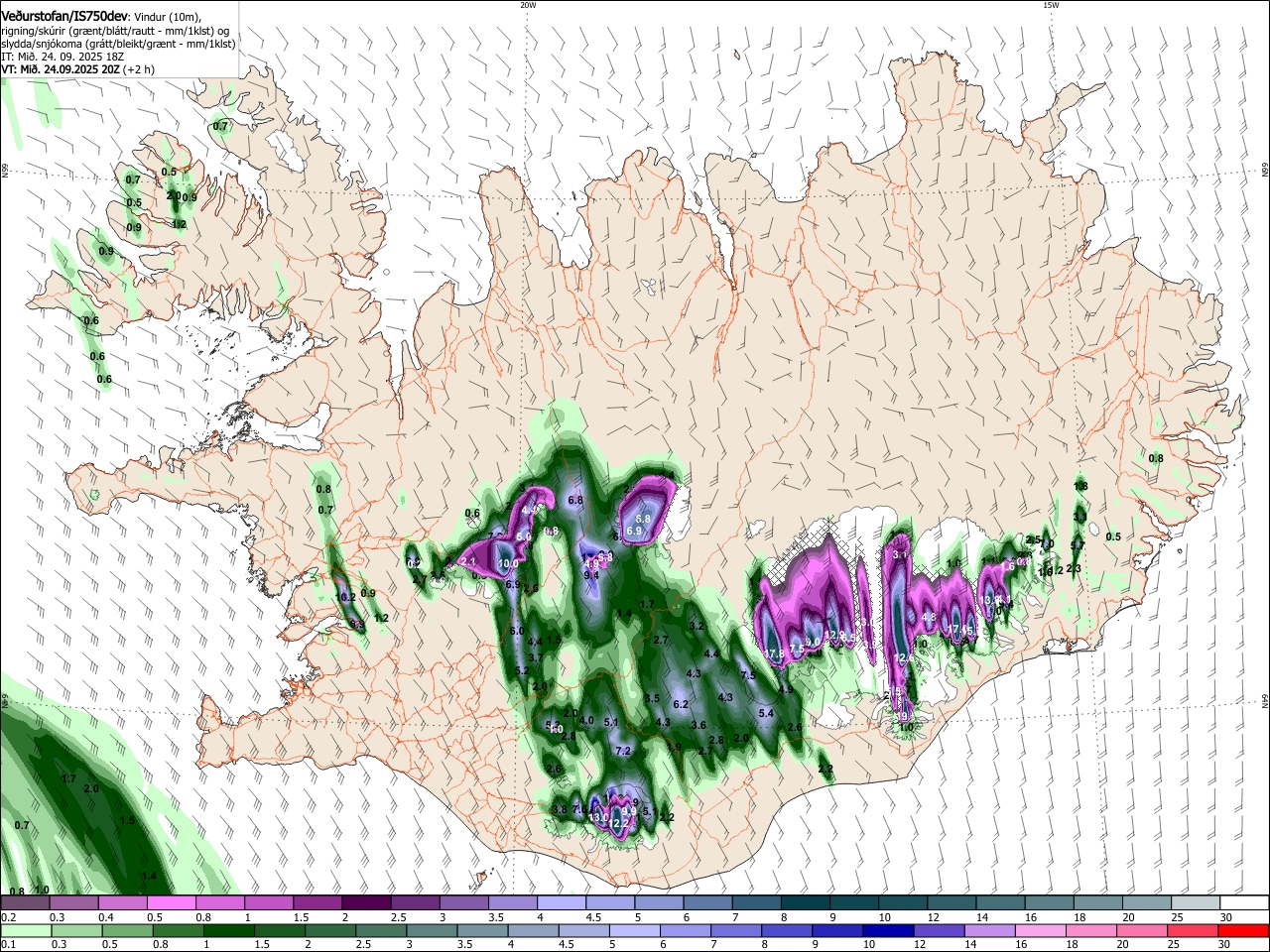The image size is (1270, 952).
Task: Click the '6.2' precipitation value on the map
Action: (681, 704)
